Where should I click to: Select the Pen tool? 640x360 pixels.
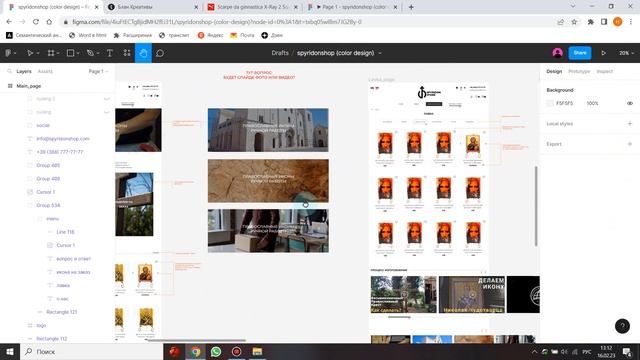(x=90, y=53)
